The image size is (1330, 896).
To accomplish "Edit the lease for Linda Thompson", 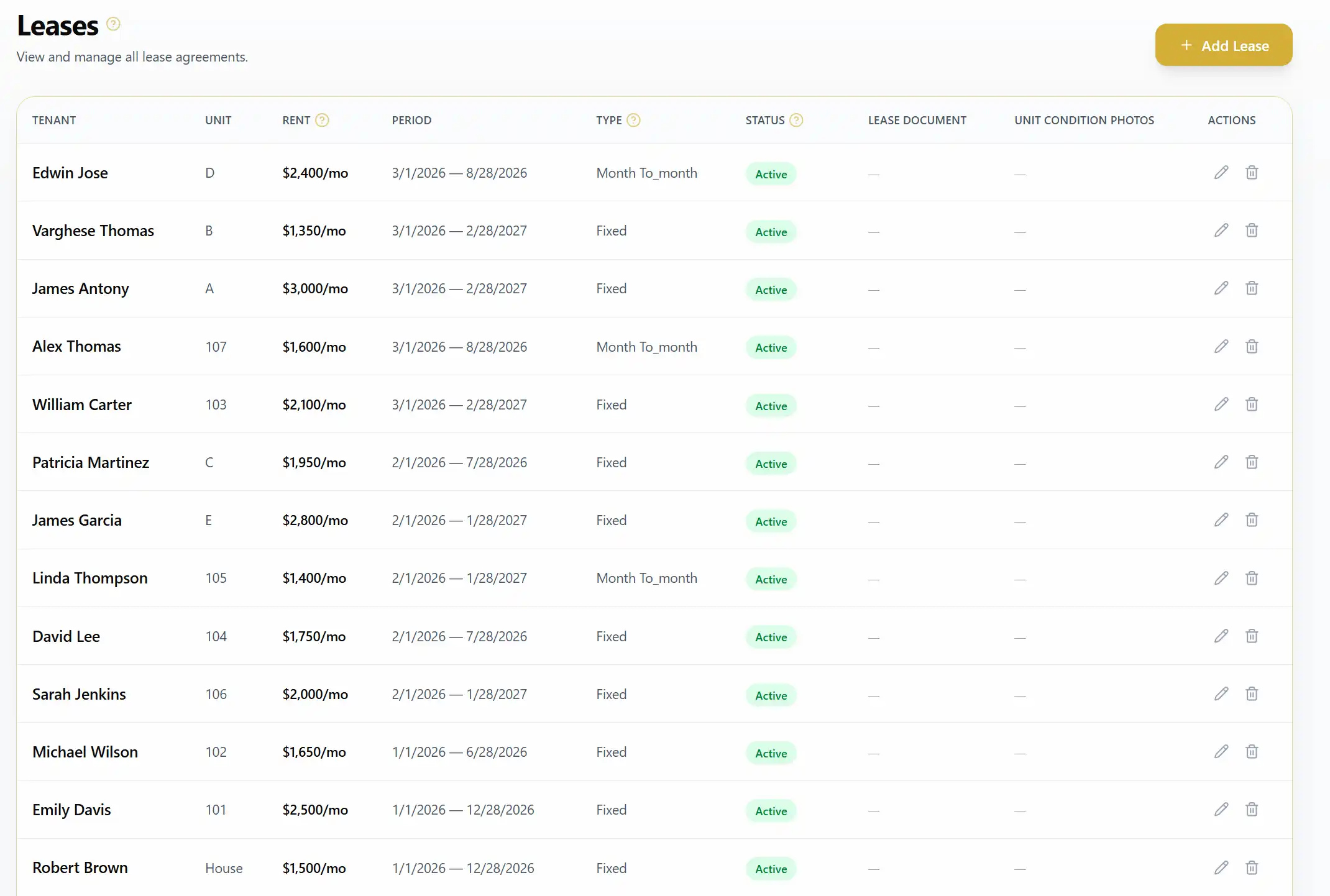I will click(1220, 578).
